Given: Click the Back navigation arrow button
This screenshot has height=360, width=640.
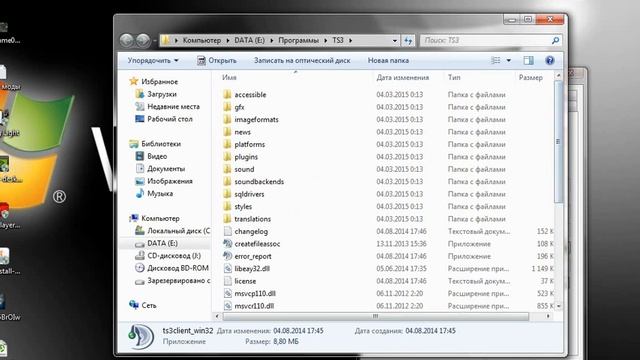Looking at the screenshot, I should [x=127, y=40].
